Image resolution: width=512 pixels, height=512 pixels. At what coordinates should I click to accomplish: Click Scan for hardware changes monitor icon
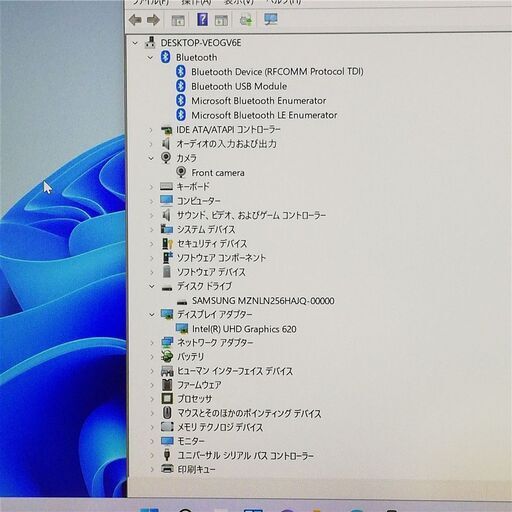271,19
